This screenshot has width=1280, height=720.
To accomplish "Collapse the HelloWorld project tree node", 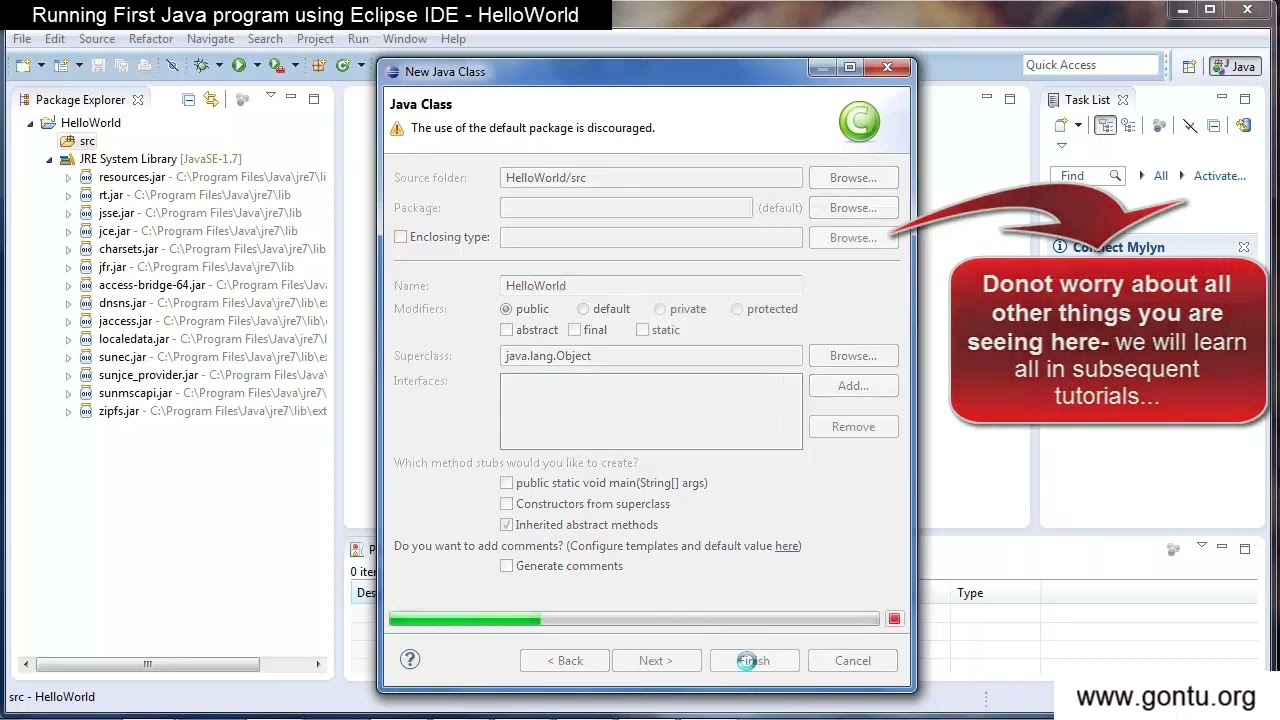I will (x=31, y=123).
